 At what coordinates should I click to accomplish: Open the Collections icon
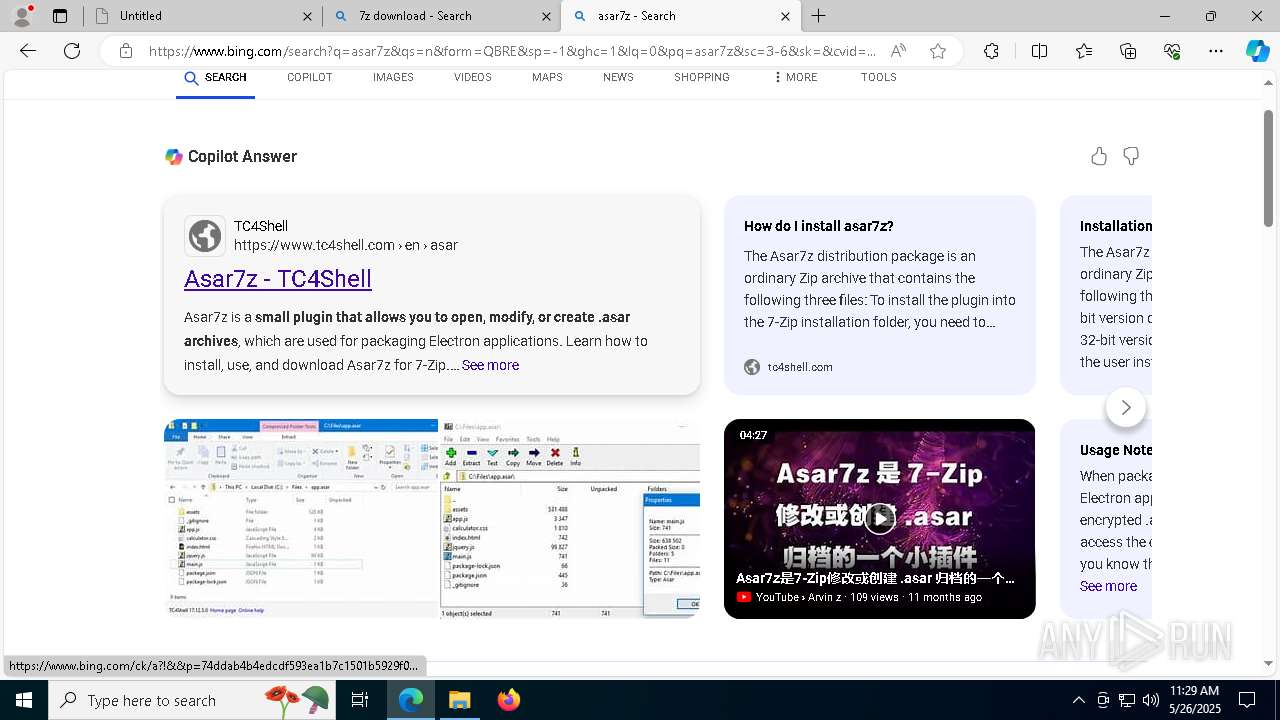1128,51
